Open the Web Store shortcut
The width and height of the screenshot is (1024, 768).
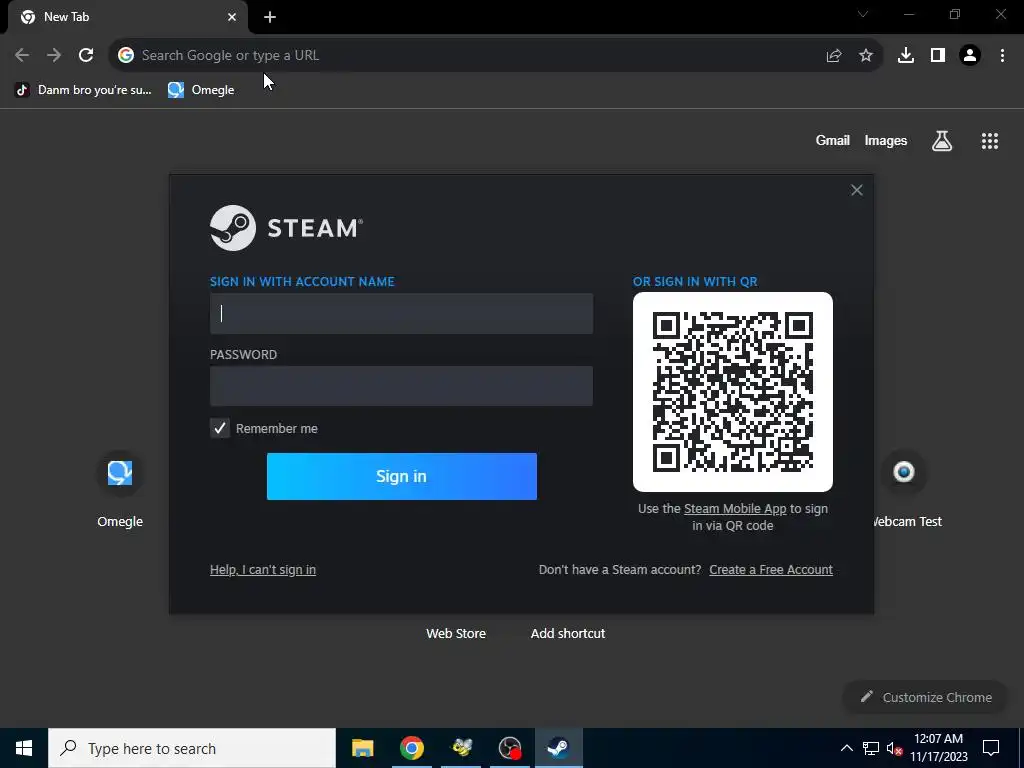(x=456, y=633)
